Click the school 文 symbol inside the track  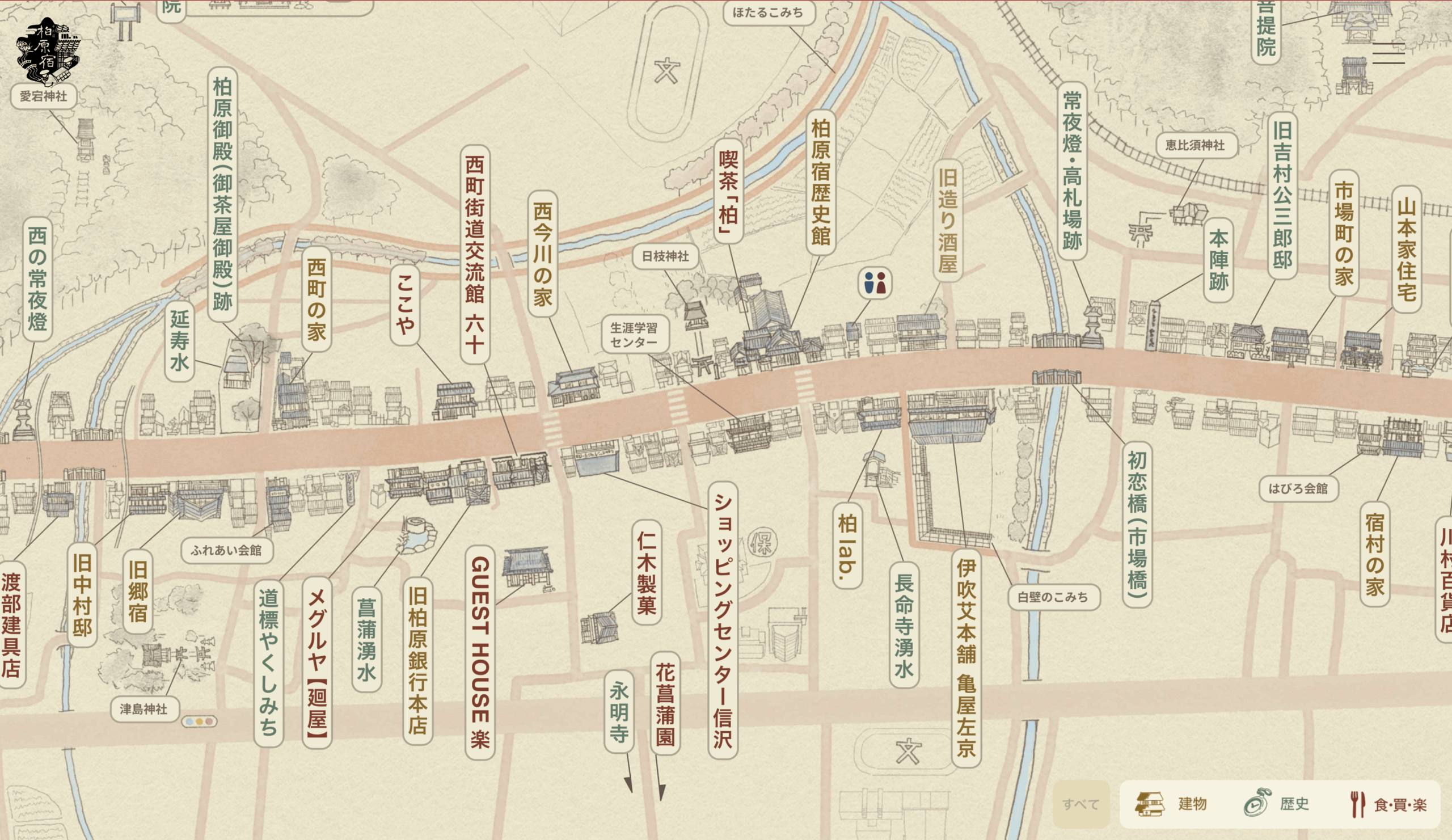[x=666, y=71]
